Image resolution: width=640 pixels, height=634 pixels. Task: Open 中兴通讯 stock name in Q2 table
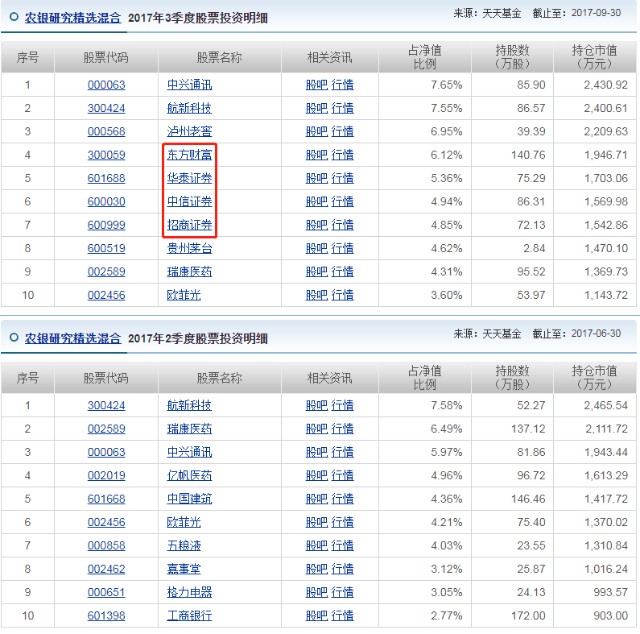[x=189, y=452]
